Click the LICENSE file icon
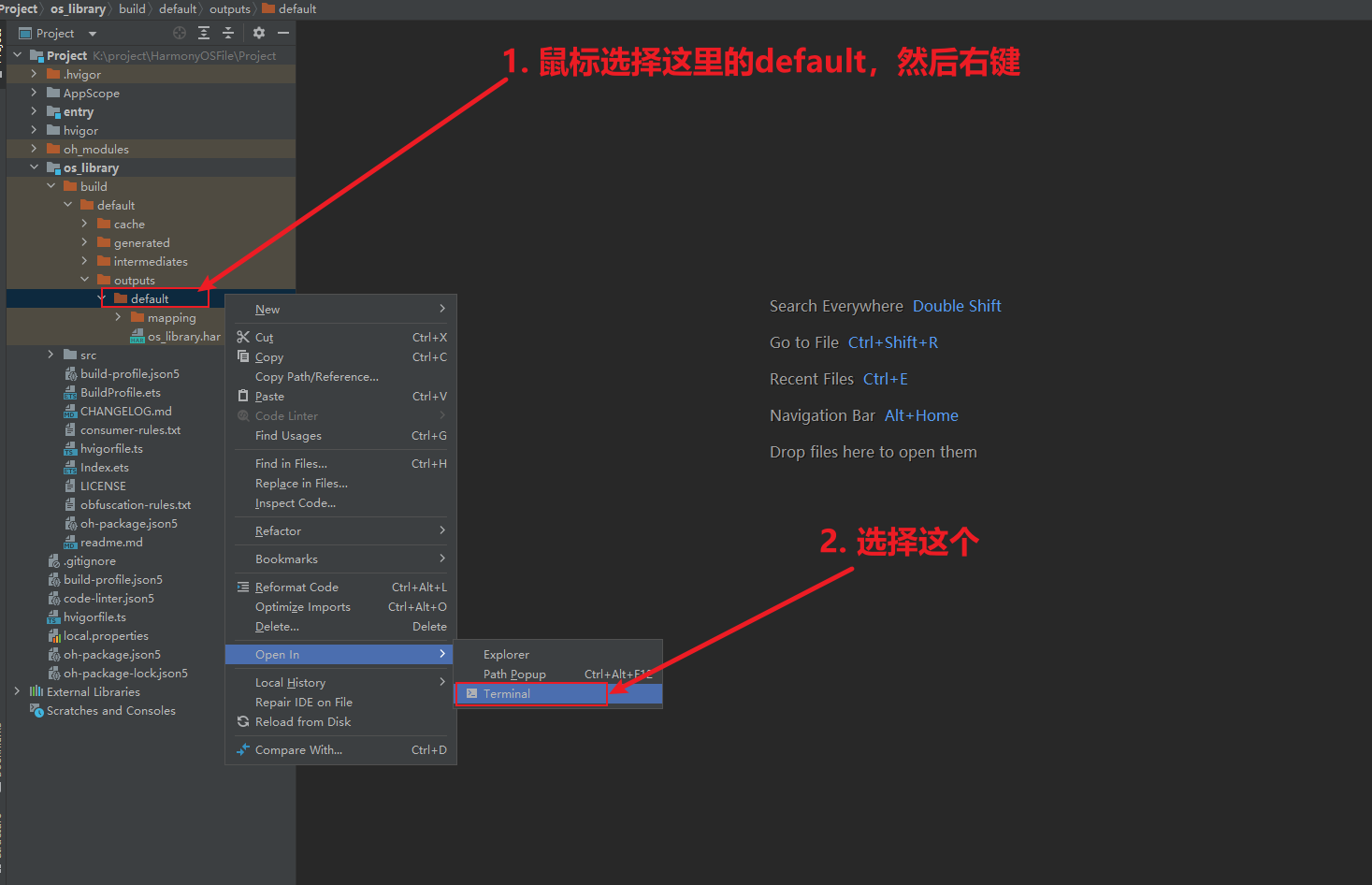The width and height of the screenshot is (1372, 885). [x=70, y=486]
